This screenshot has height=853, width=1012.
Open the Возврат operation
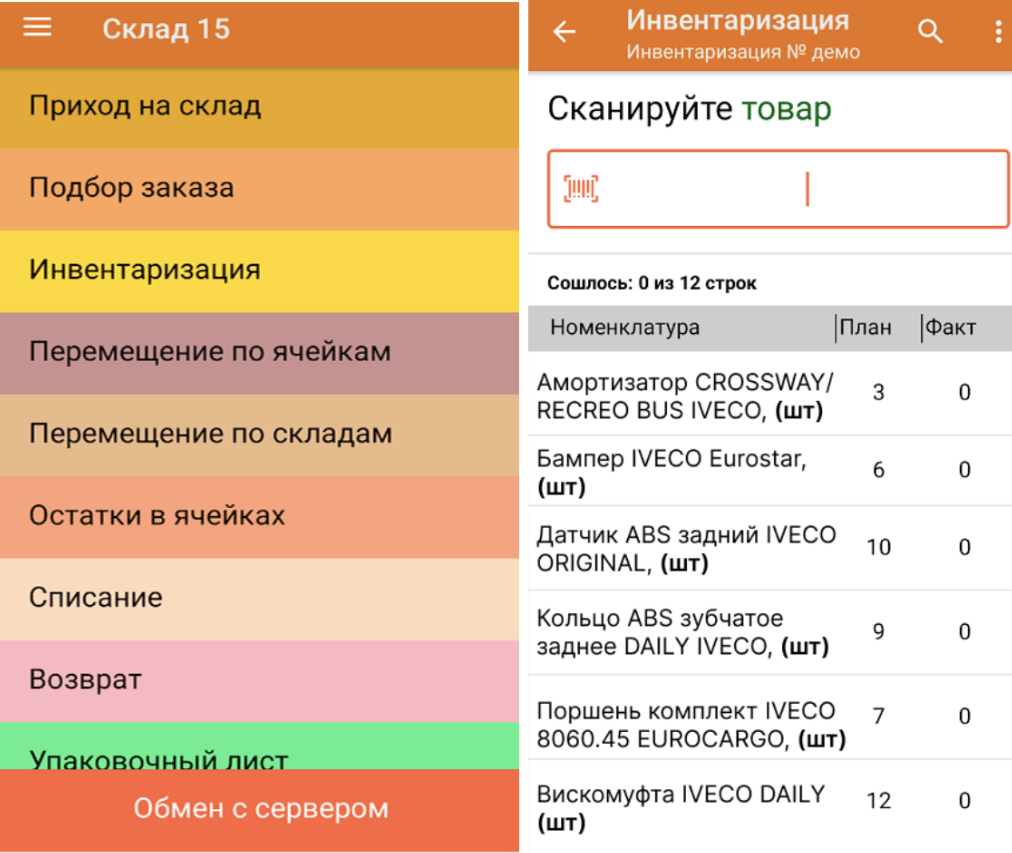tap(259, 681)
